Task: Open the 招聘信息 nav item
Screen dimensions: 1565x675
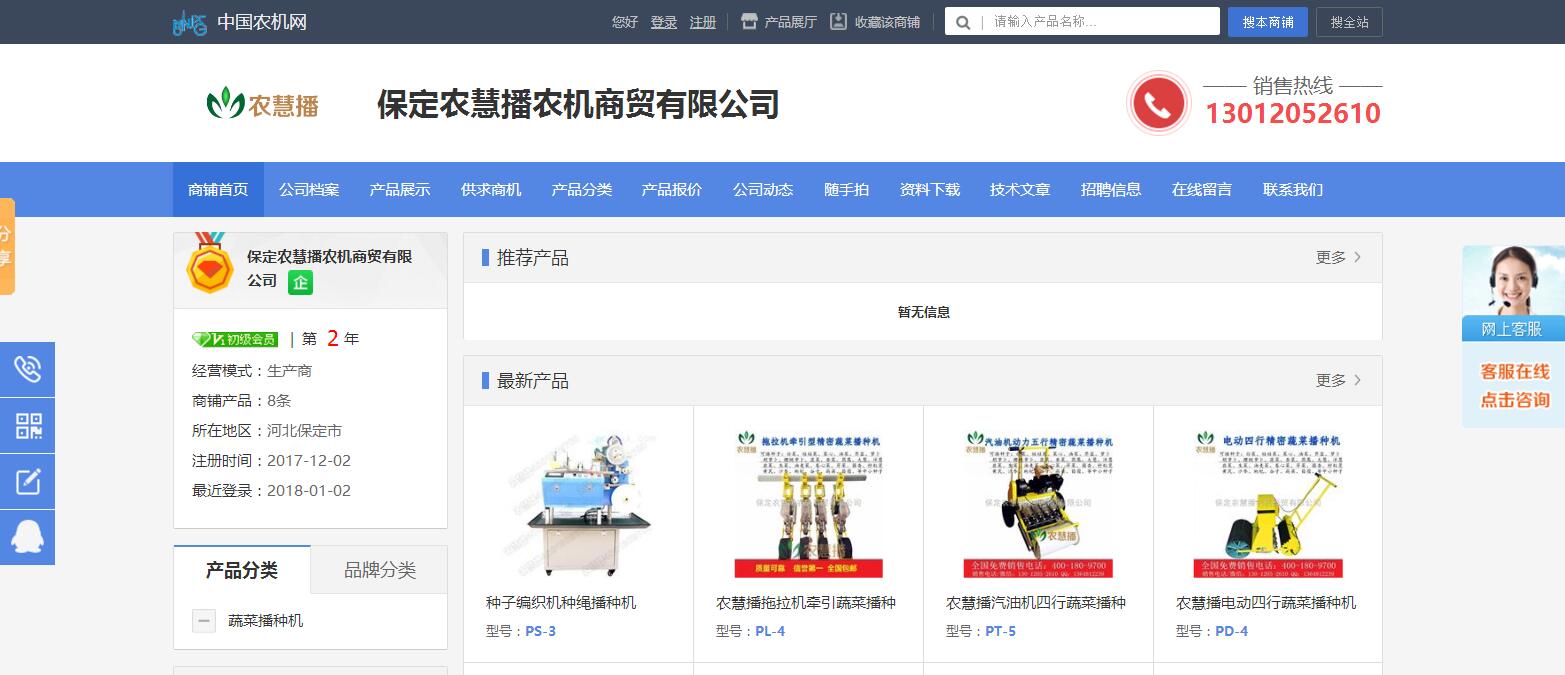Action: click(1111, 189)
